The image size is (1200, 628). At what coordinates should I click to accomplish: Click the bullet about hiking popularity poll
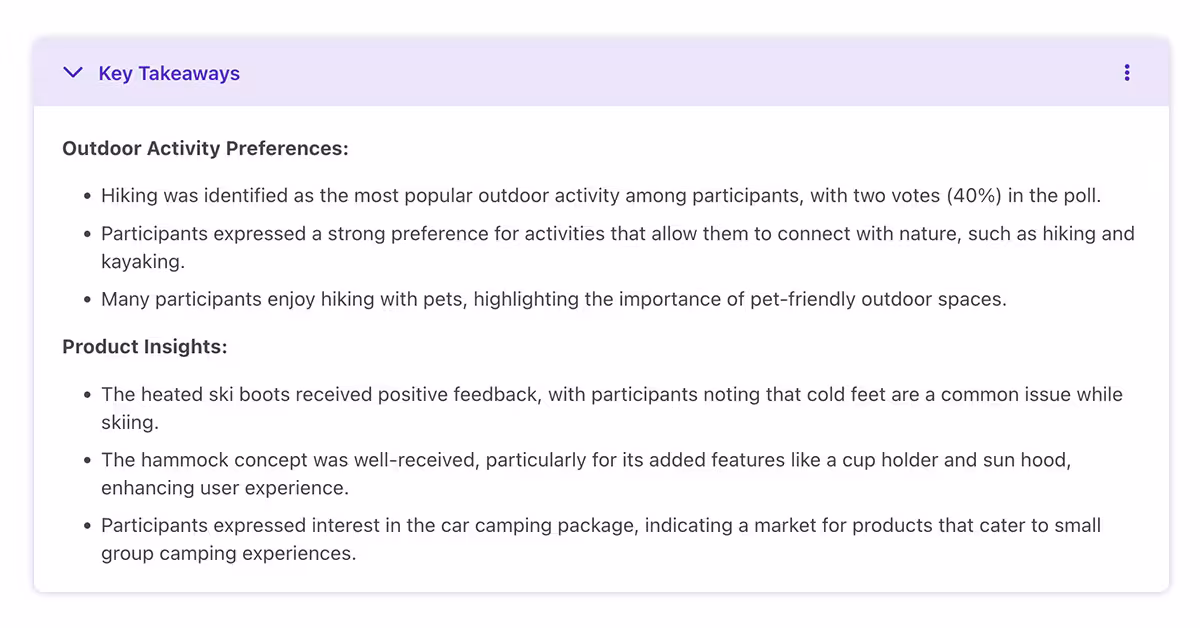pos(600,195)
